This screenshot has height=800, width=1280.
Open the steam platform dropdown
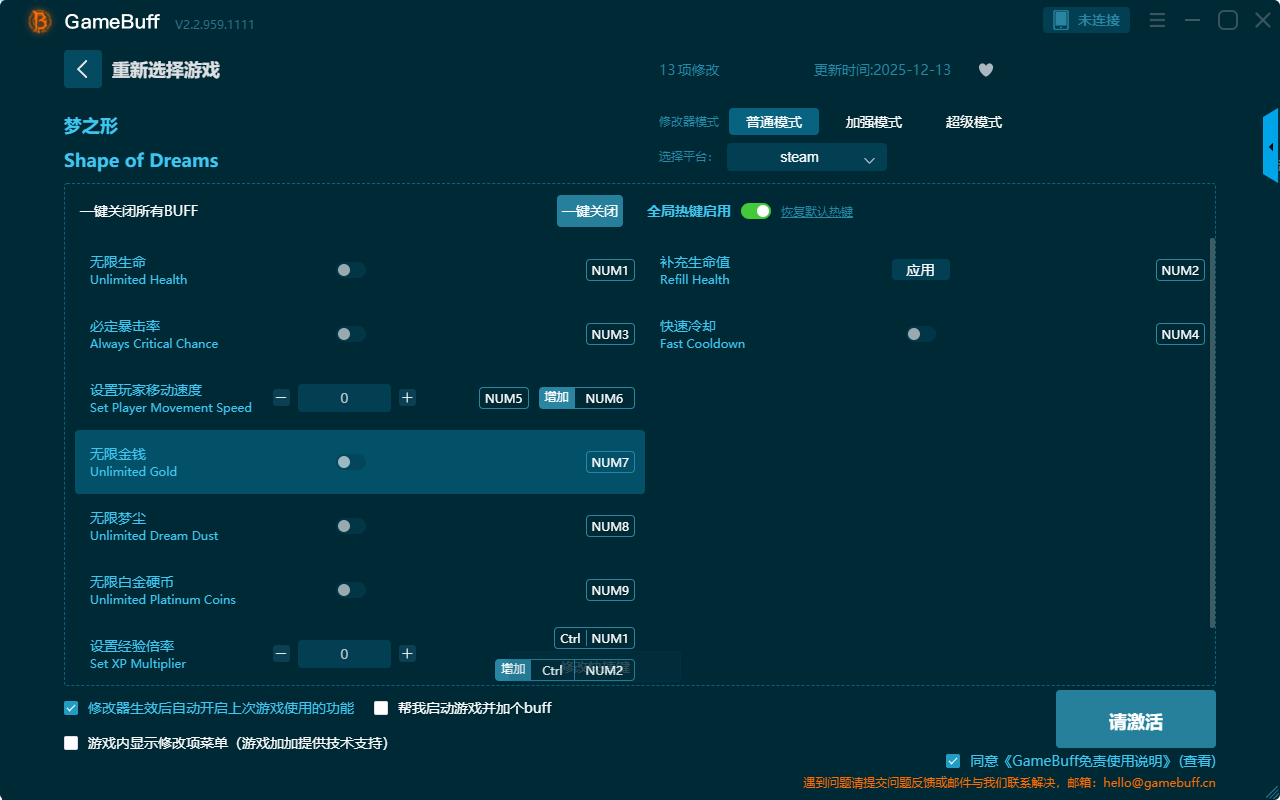point(806,157)
